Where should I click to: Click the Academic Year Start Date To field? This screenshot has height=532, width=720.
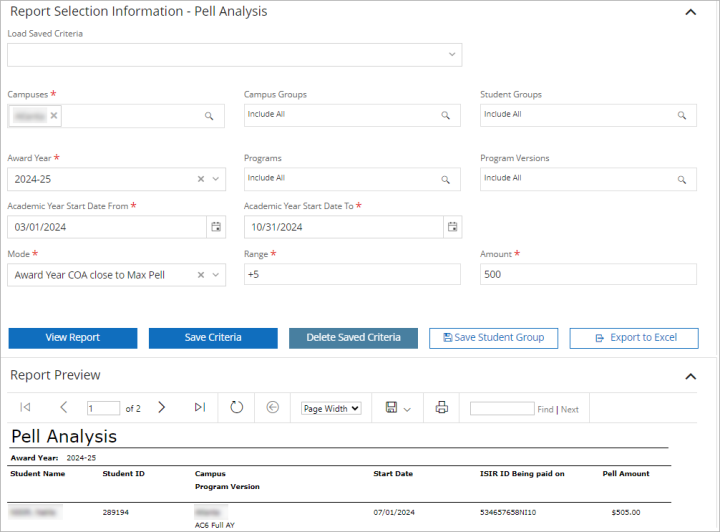(343, 227)
